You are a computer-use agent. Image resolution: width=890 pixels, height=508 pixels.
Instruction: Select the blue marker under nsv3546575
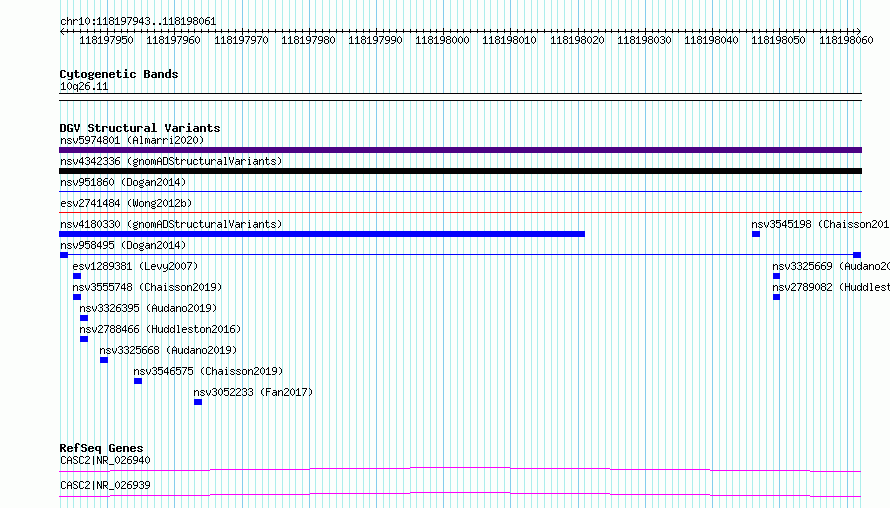click(138, 381)
